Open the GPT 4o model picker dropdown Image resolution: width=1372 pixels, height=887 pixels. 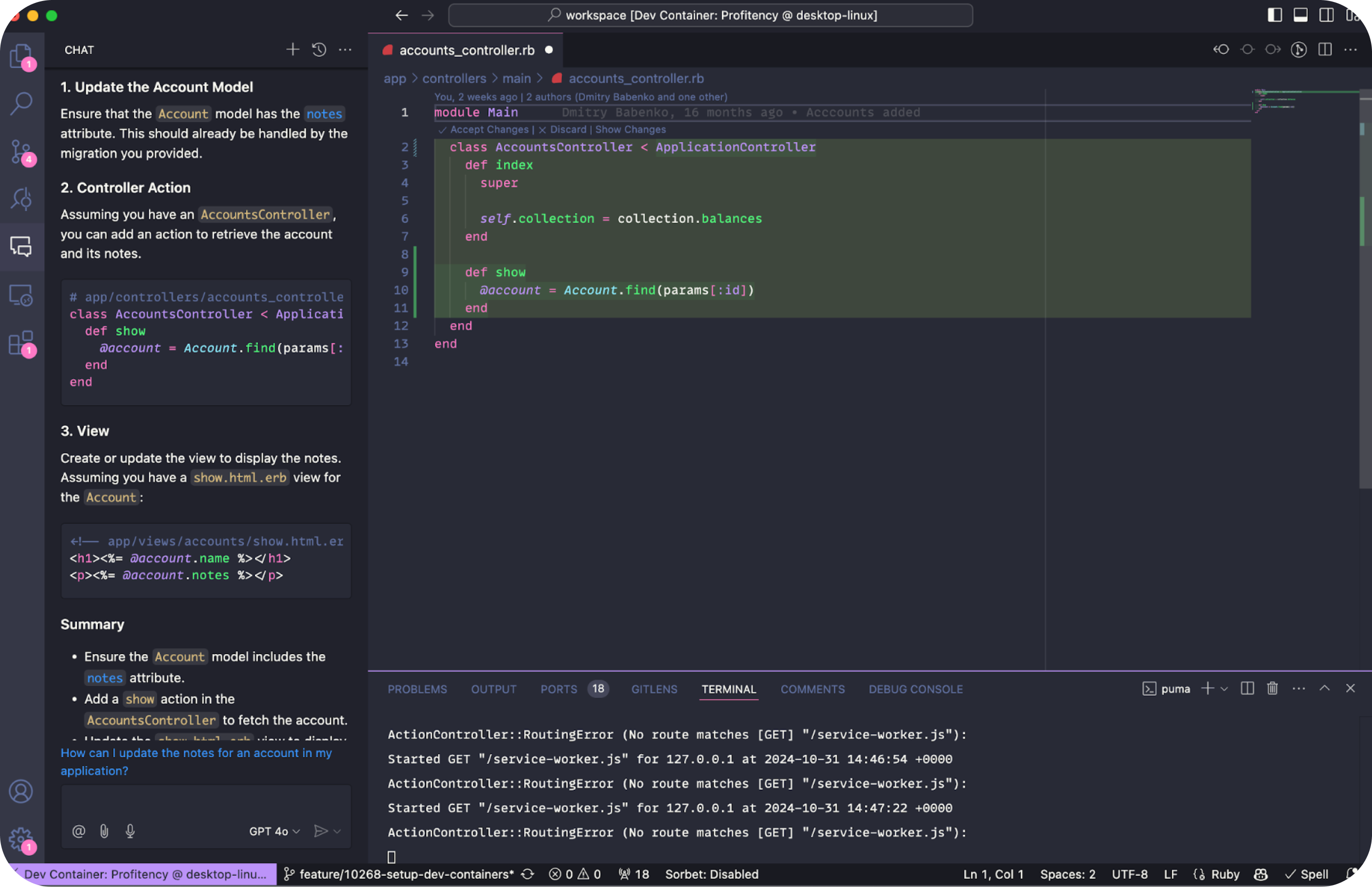click(274, 831)
